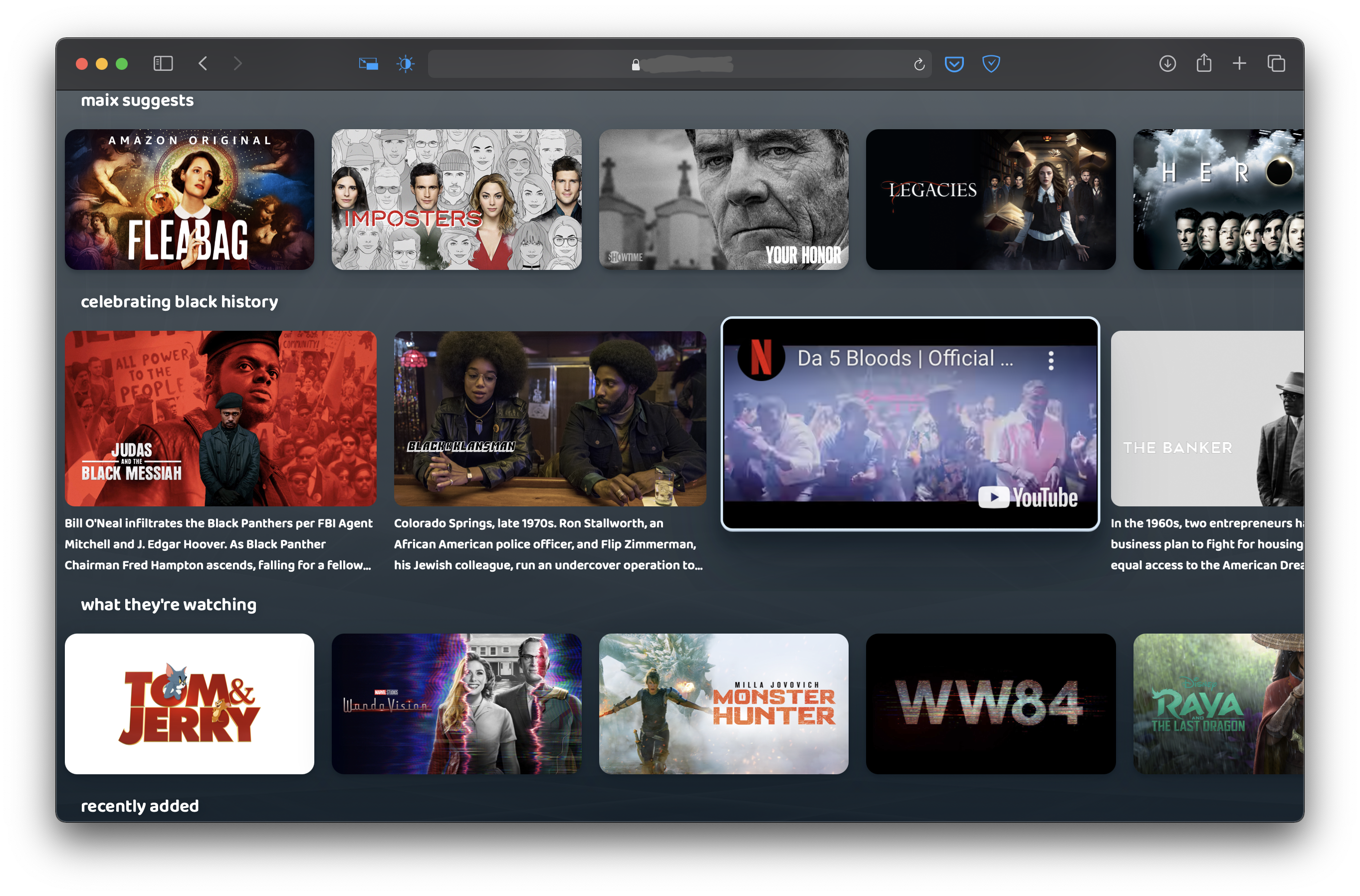Image resolution: width=1360 pixels, height=896 pixels.
Task: Open the Fleabag thumbnail
Action: click(x=189, y=200)
